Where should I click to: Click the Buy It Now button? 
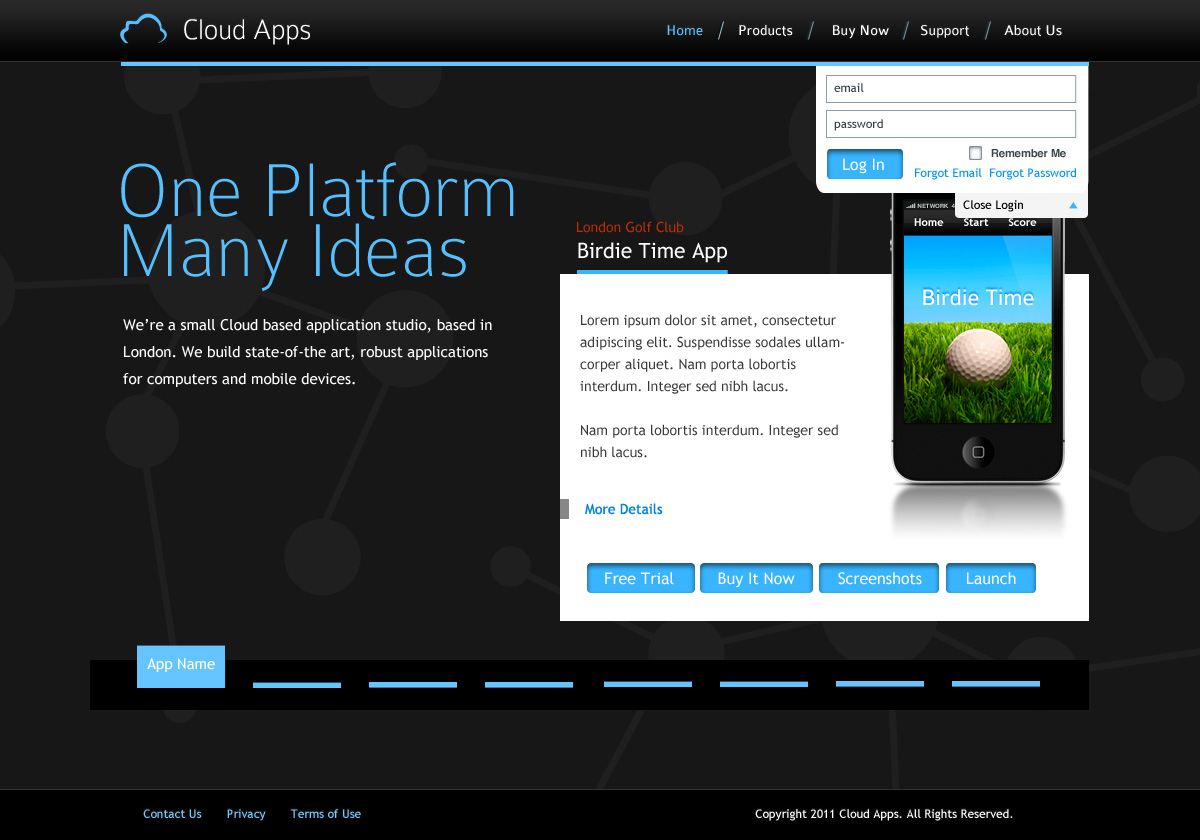click(756, 579)
